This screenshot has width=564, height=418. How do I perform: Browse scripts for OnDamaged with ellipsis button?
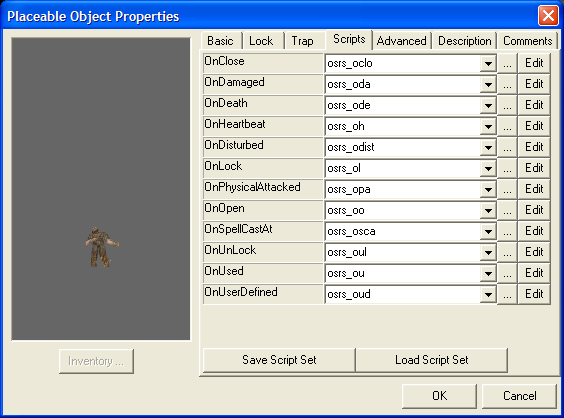[507, 84]
